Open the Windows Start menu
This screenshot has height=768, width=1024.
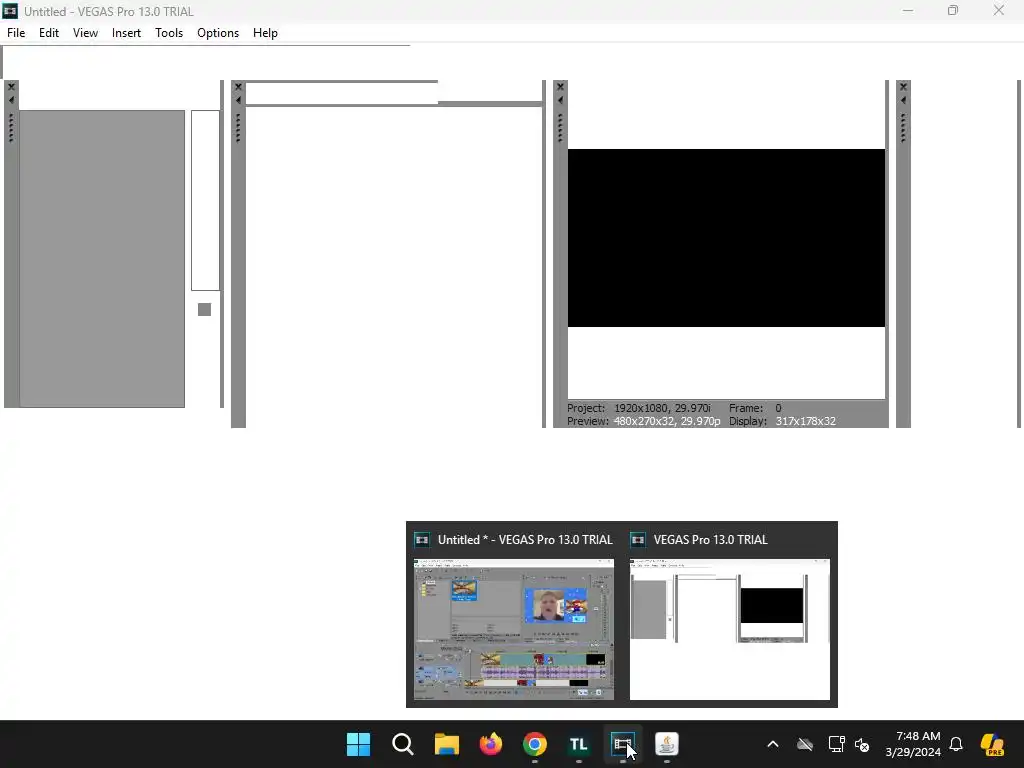358,744
